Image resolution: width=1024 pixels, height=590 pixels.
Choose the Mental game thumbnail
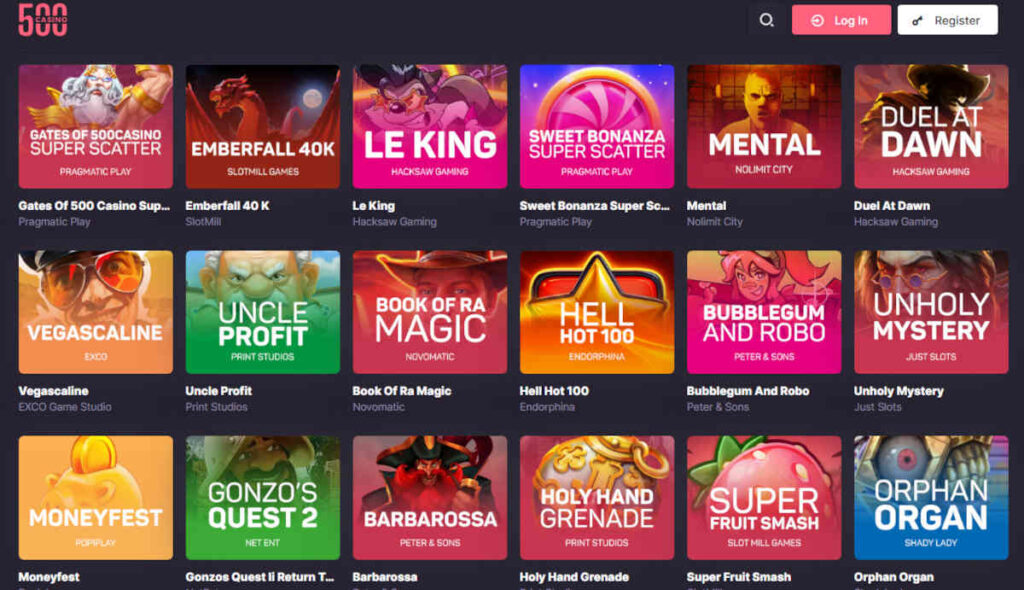pyautogui.click(x=764, y=127)
